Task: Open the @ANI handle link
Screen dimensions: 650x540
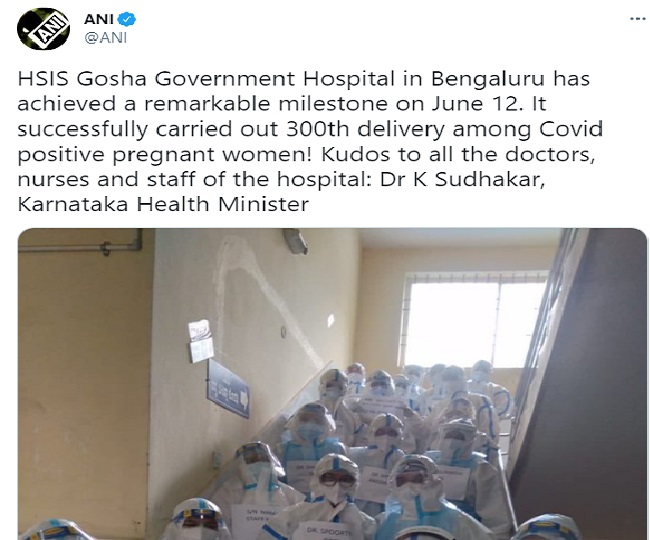Action: (x=106, y=38)
